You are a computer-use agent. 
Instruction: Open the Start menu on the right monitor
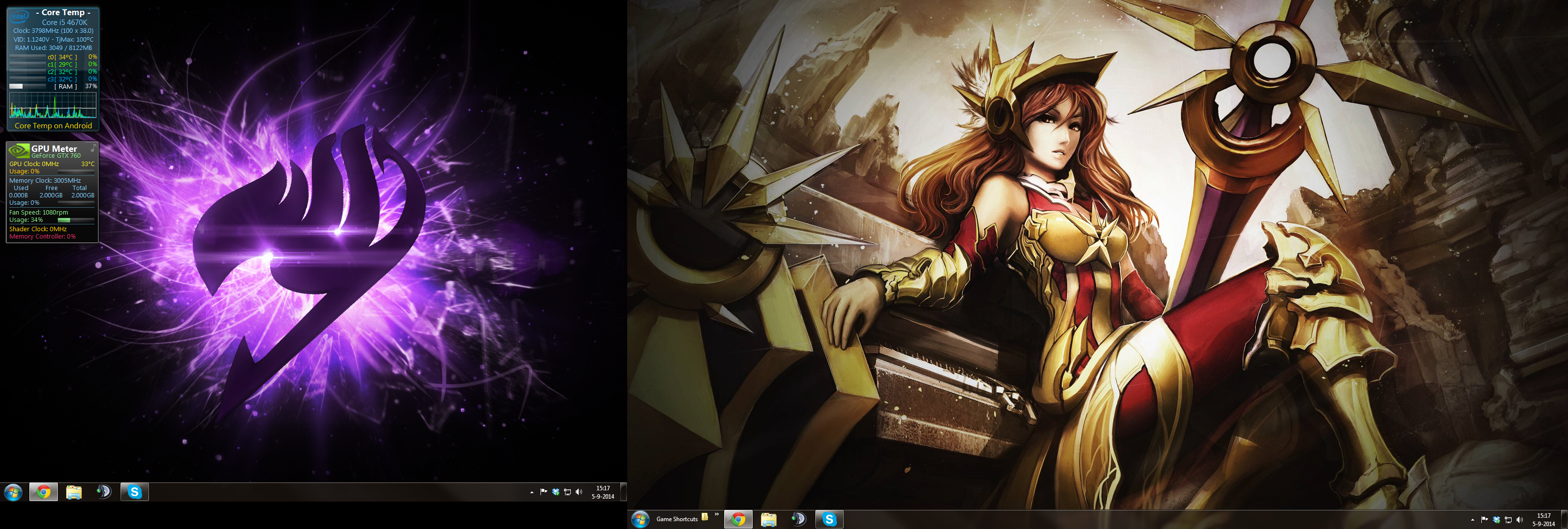pyautogui.click(x=640, y=519)
